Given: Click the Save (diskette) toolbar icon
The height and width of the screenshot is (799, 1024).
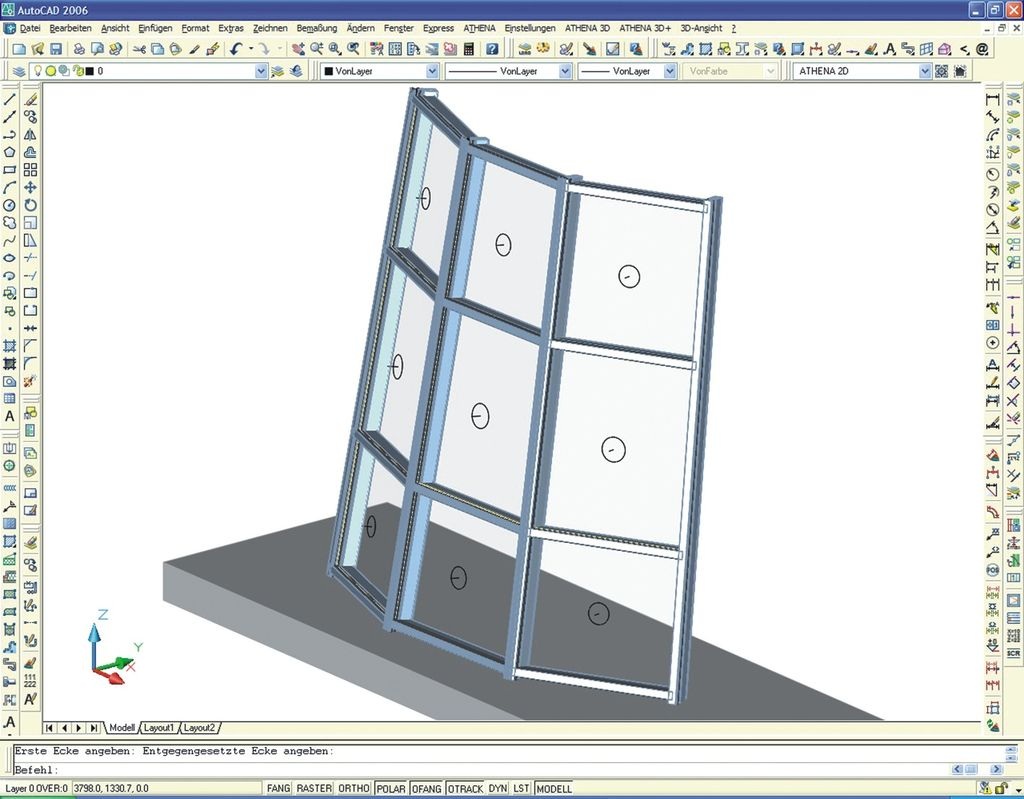Looking at the screenshot, I should (x=56, y=49).
